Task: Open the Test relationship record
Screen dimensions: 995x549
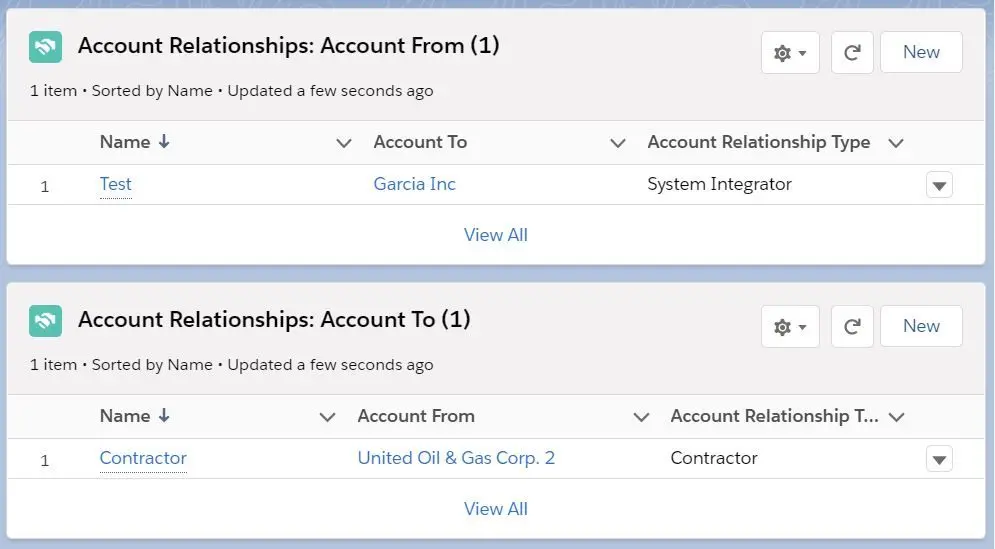Action: (115, 184)
